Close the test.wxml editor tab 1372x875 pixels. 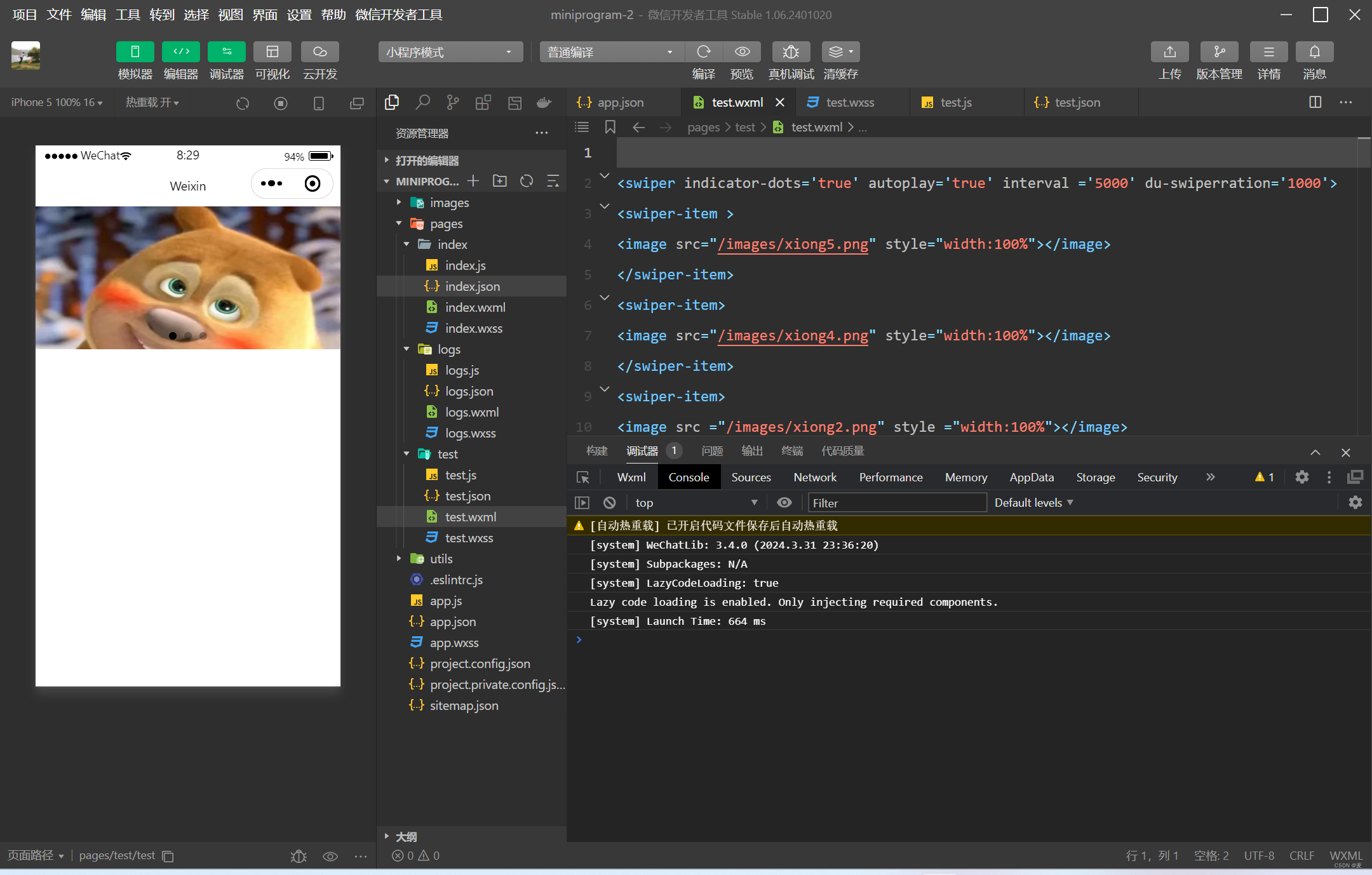tap(780, 102)
